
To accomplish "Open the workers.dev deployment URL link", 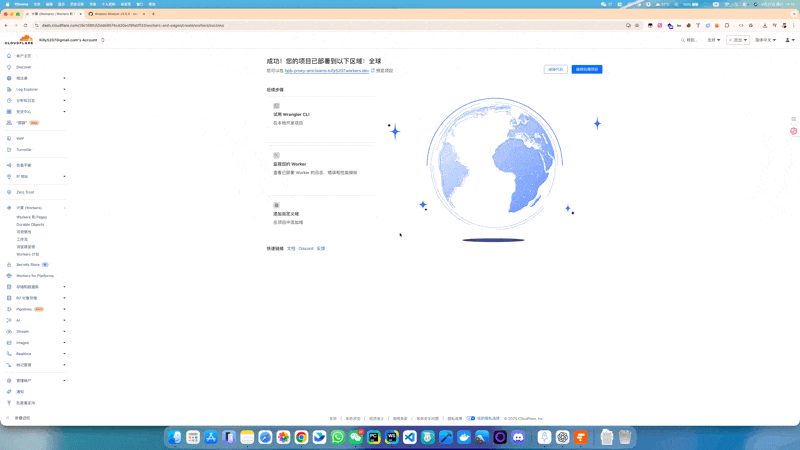I will click(327, 71).
